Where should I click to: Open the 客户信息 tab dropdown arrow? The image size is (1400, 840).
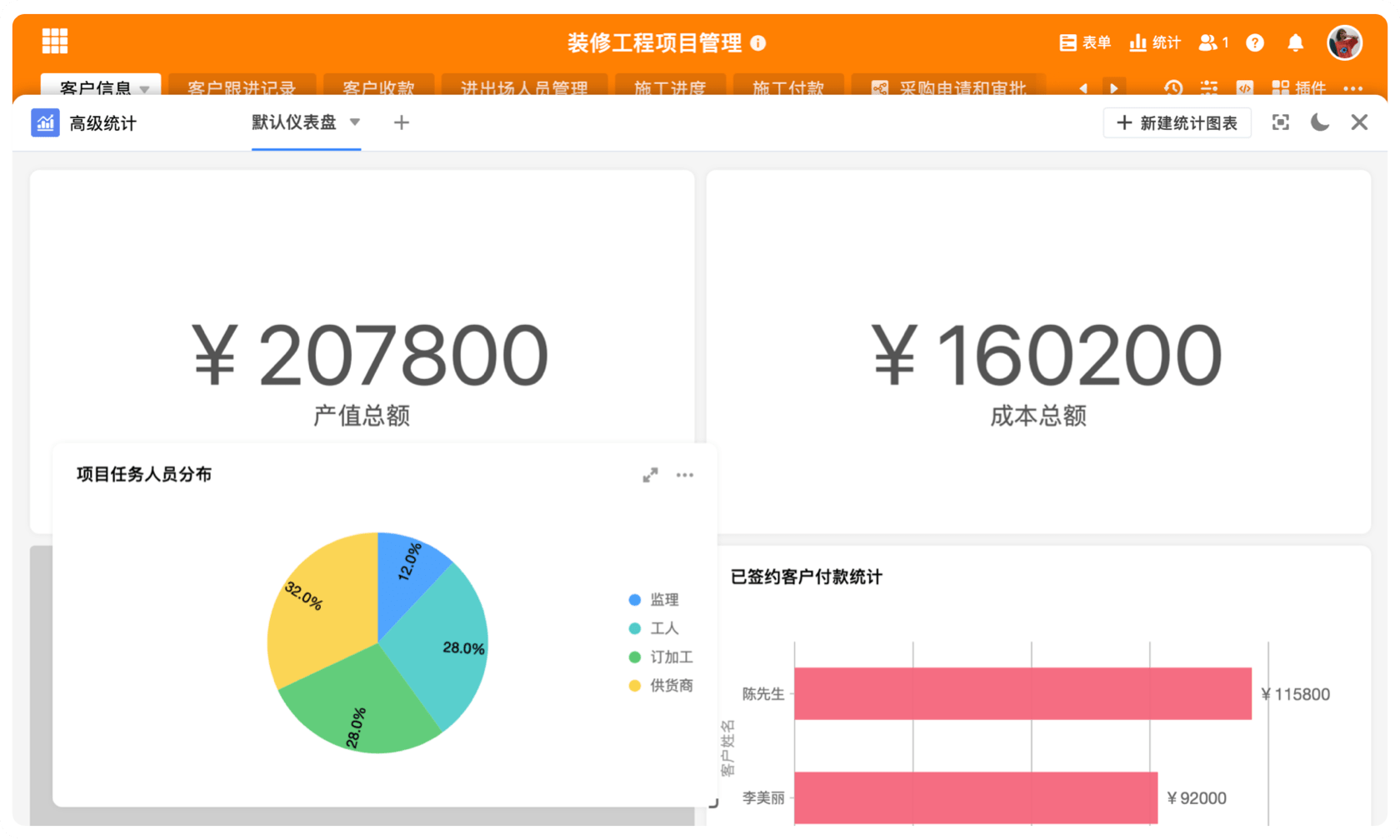tap(145, 88)
